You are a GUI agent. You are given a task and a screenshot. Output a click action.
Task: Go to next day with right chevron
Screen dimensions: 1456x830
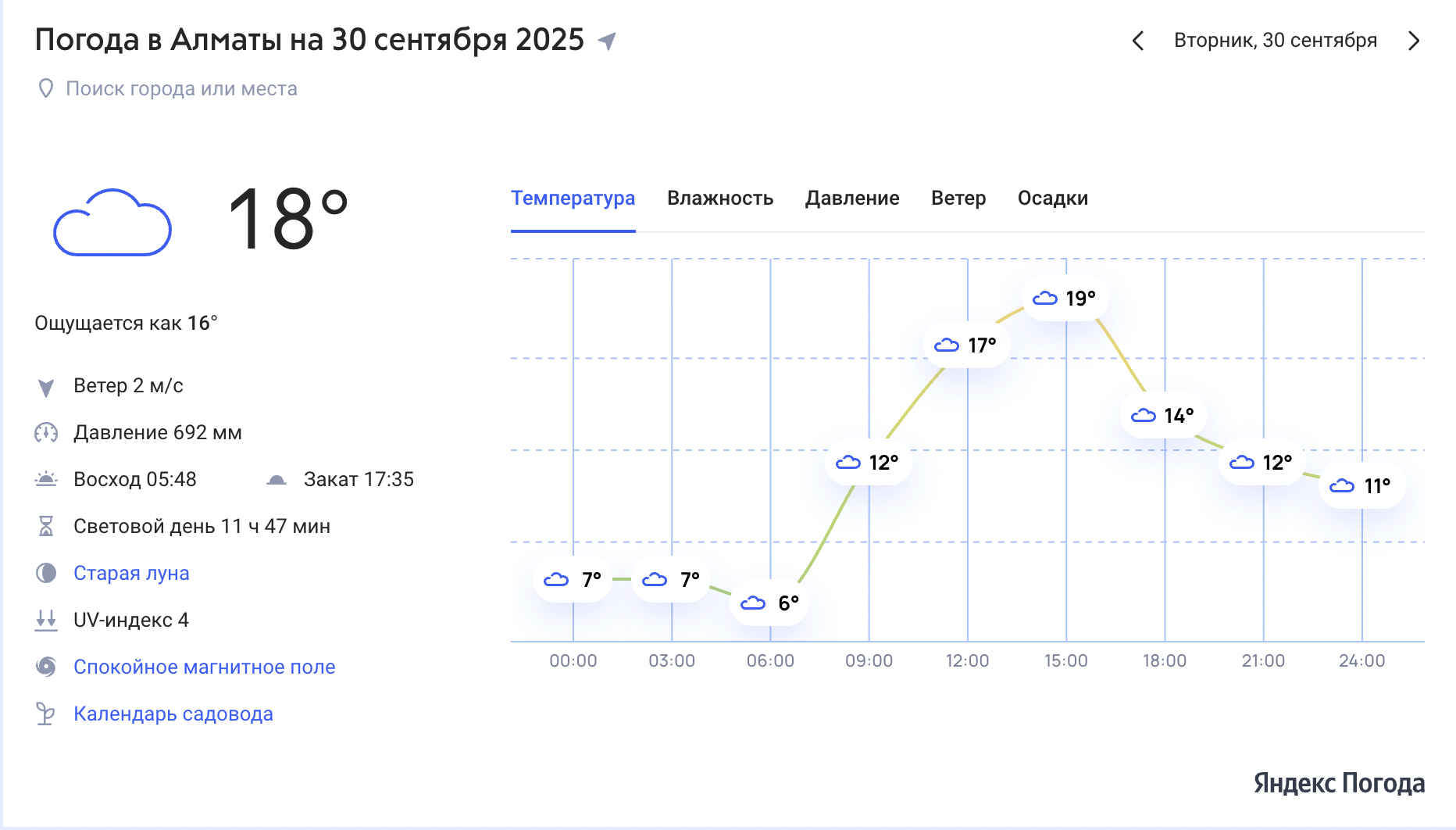coord(1414,41)
